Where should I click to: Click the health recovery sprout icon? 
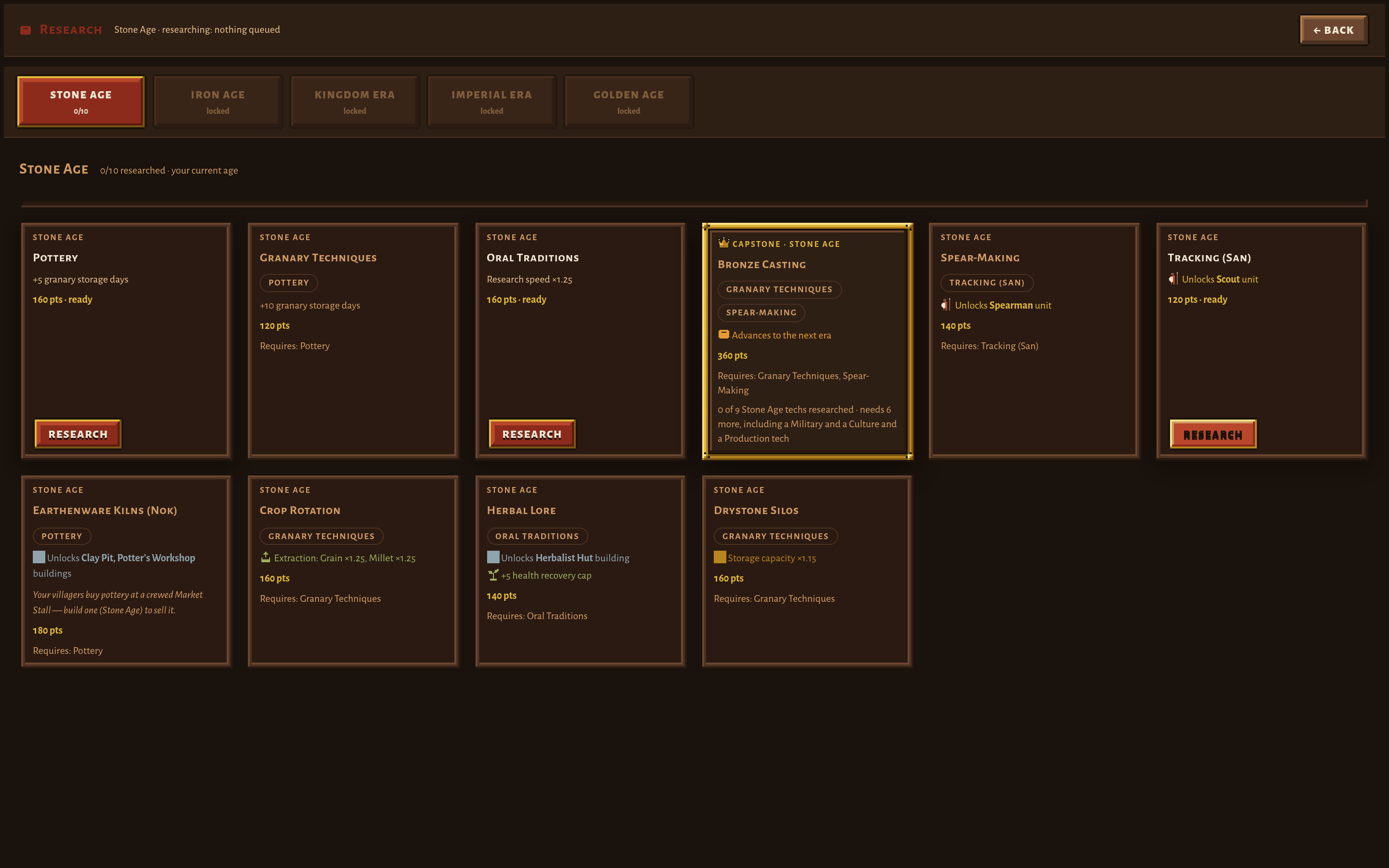coord(493,575)
